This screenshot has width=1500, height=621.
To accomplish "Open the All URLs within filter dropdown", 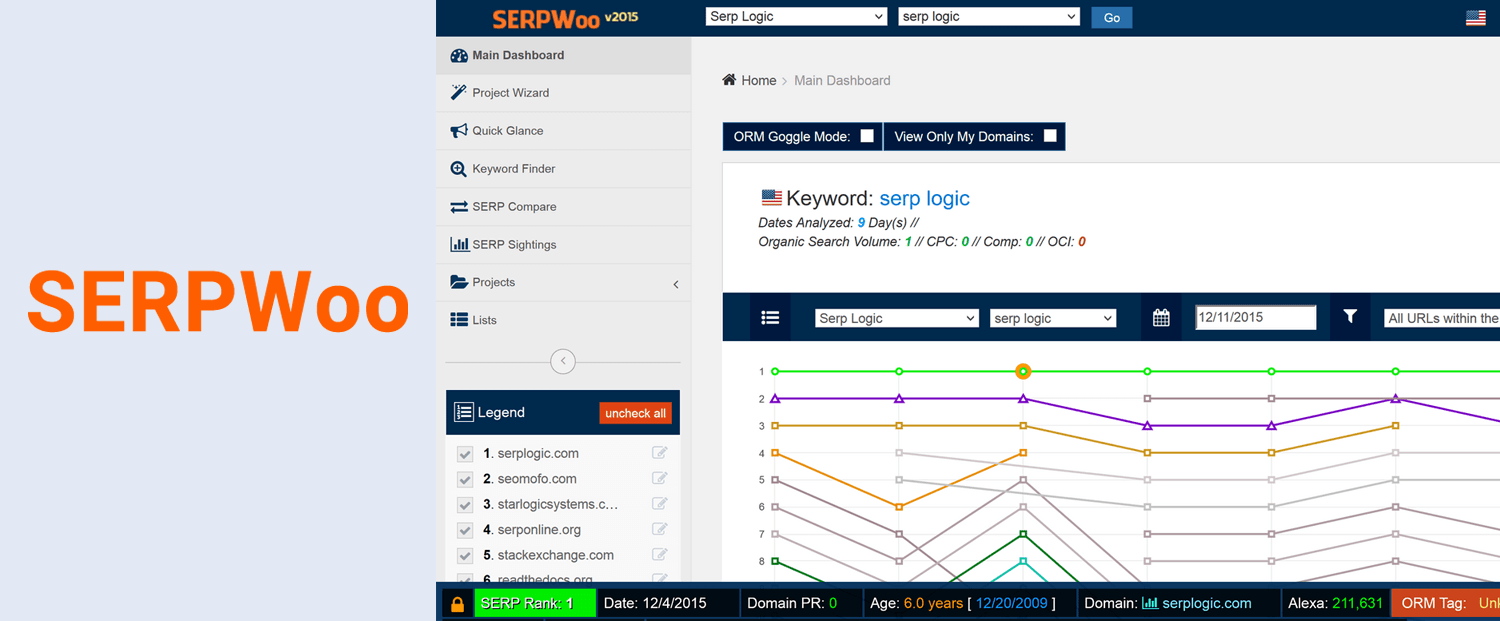I will point(1441,318).
